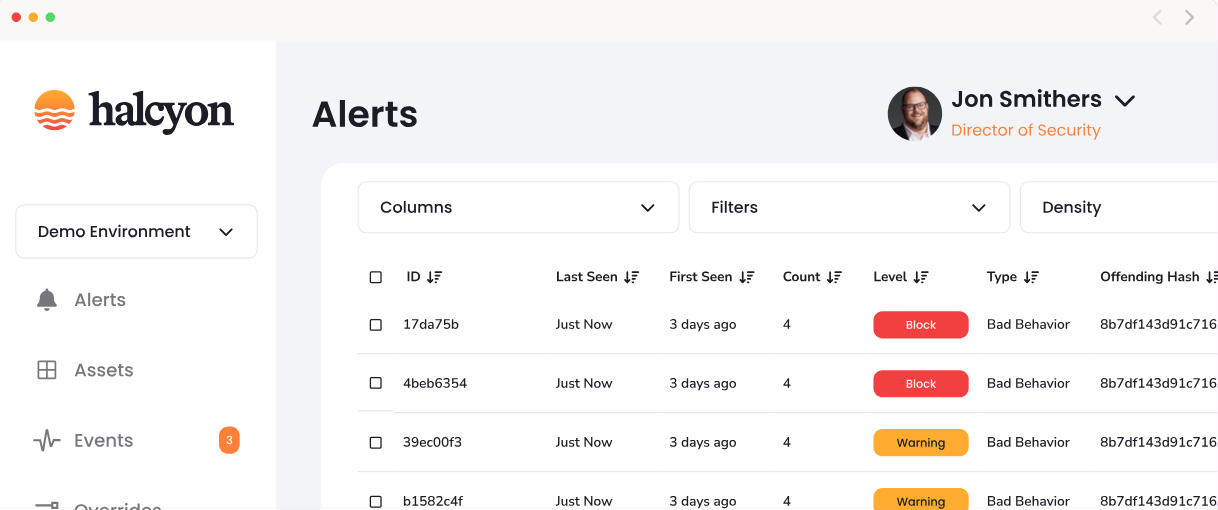Image resolution: width=1218 pixels, height=510 pixels.
Task: Go to the Events menu item
Action: 103,441
